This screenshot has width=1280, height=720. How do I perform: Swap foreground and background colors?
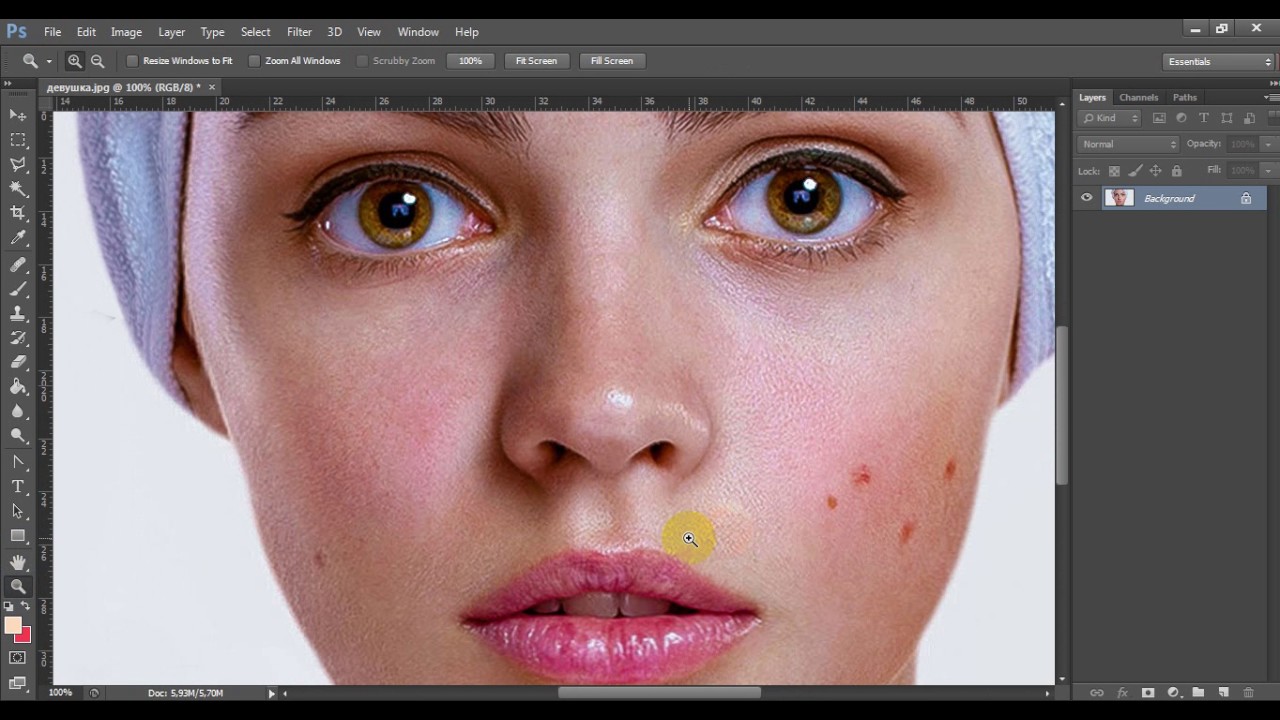(25, 606)
